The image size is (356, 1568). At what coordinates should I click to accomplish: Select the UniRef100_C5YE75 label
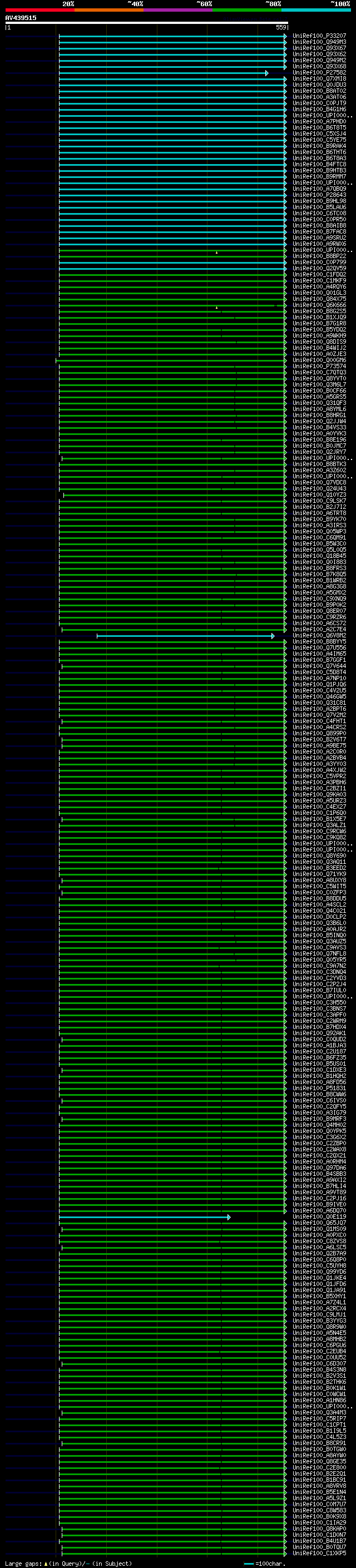pos(319,140)
